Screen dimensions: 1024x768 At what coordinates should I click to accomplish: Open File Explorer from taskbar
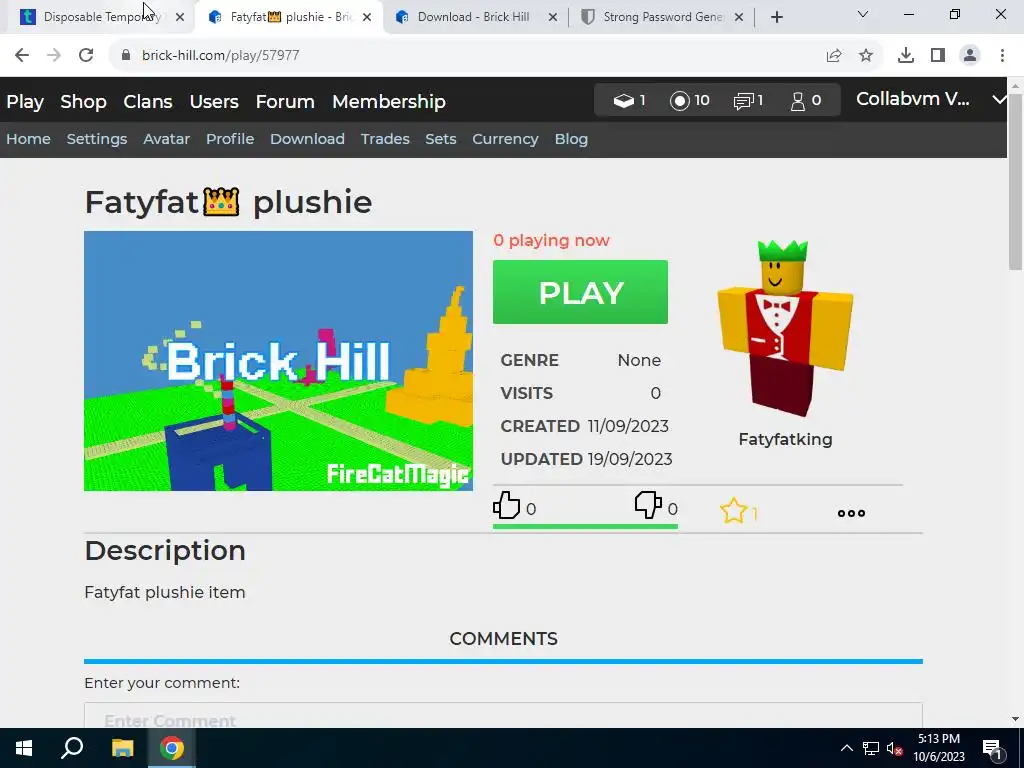pyautogui.click(x=122, y=748)
